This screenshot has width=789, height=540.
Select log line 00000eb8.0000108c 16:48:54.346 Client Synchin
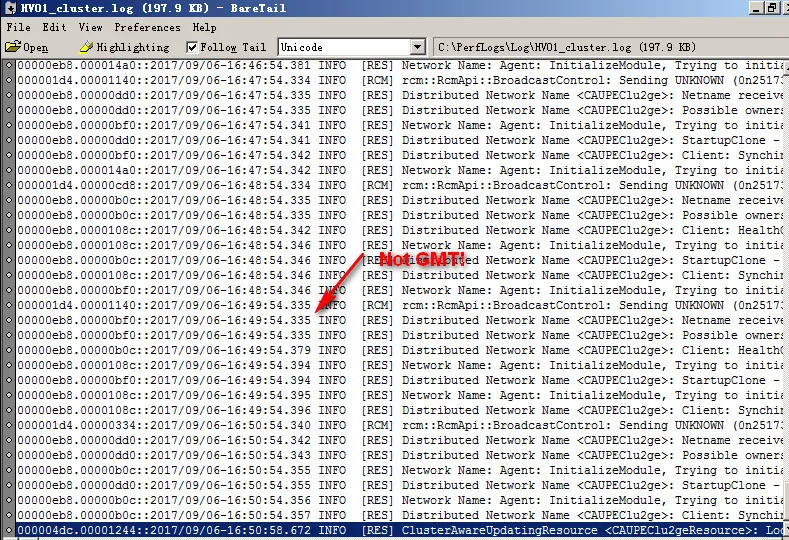[x=400, y=275]
